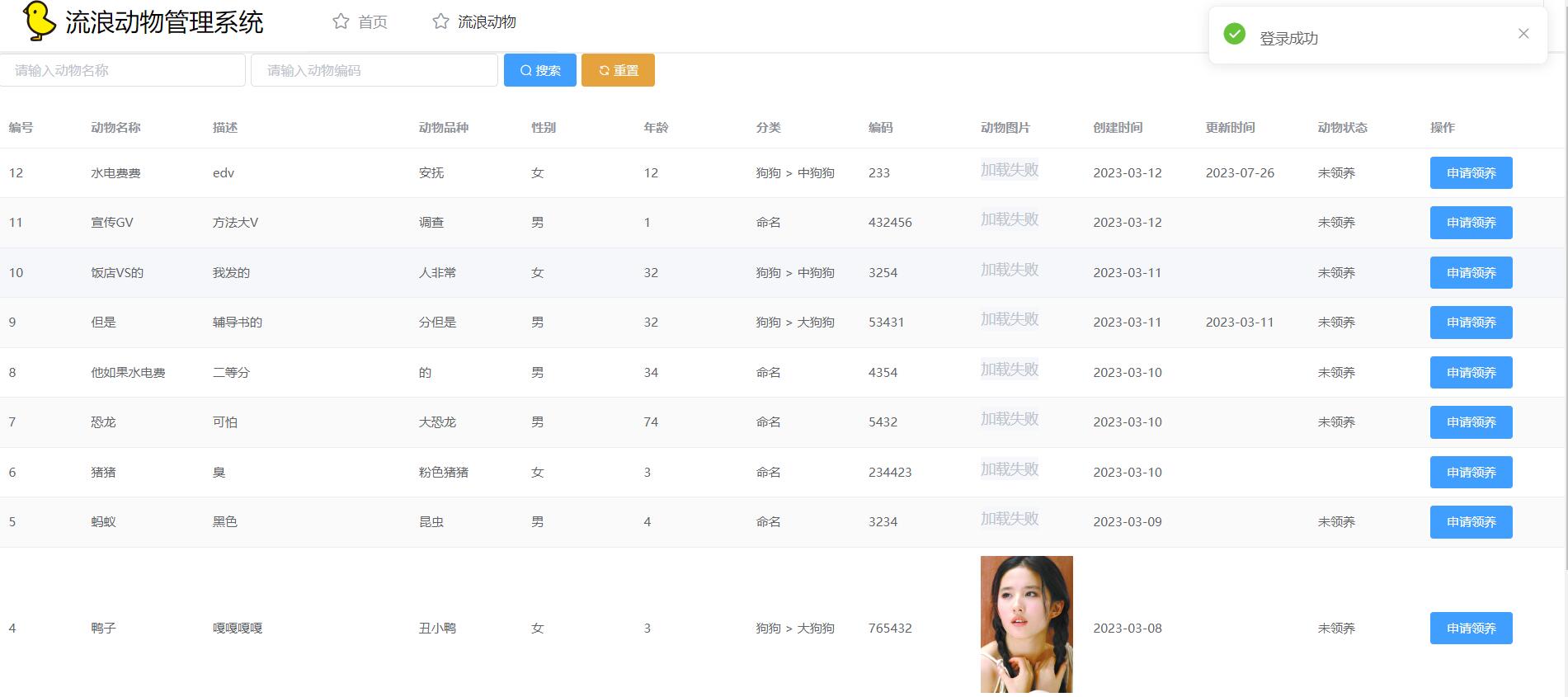Click 申请领养 for 鸭子 row

[x=1471, y=629]
